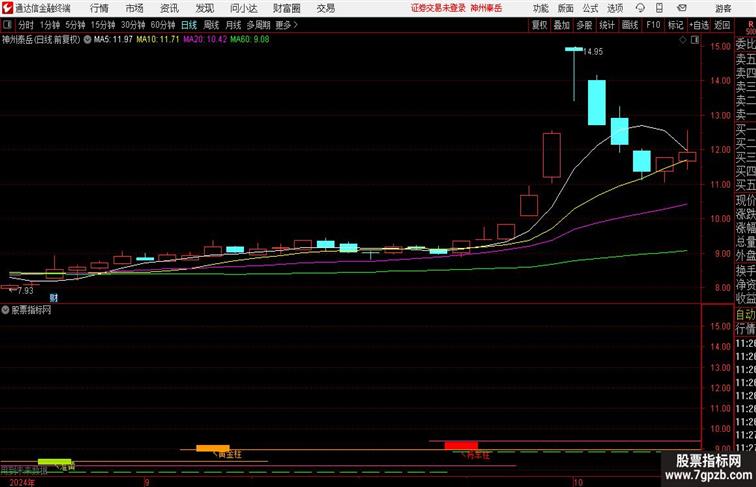Open the 财富圈 menu

click(286, 8)
